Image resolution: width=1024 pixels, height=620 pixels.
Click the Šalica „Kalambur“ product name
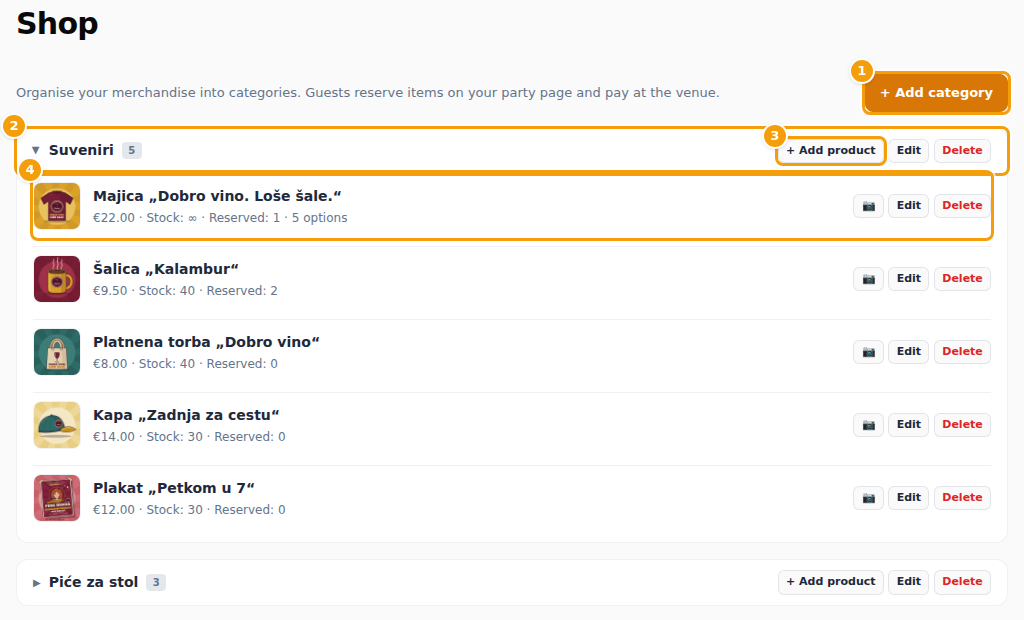[x=166, y=269]
